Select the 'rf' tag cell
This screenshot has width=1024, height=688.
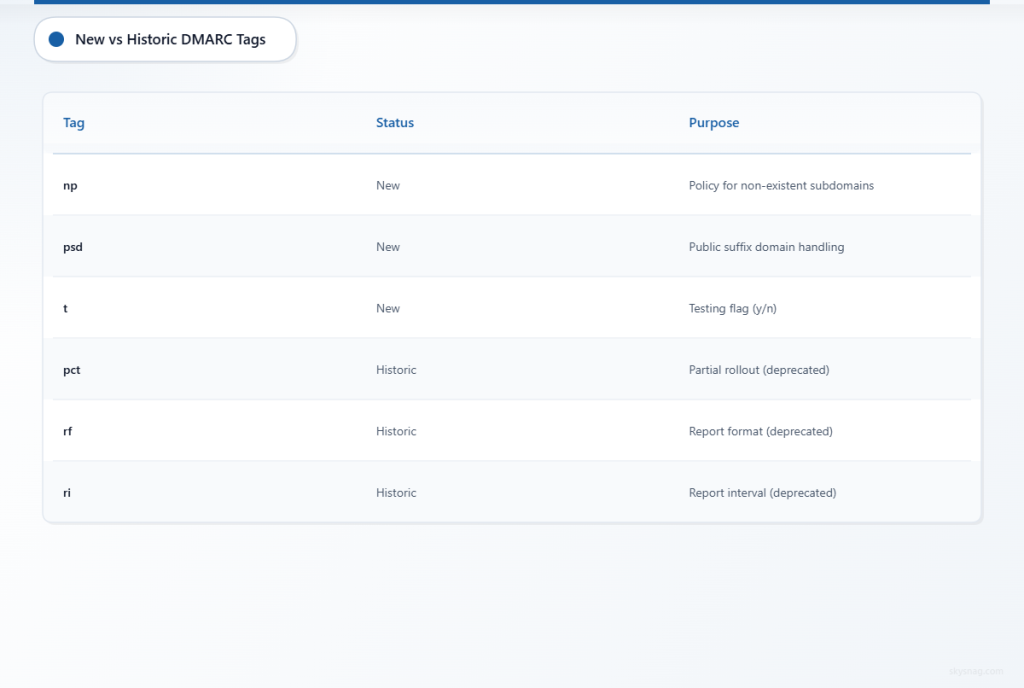click(x=67, y=431)
